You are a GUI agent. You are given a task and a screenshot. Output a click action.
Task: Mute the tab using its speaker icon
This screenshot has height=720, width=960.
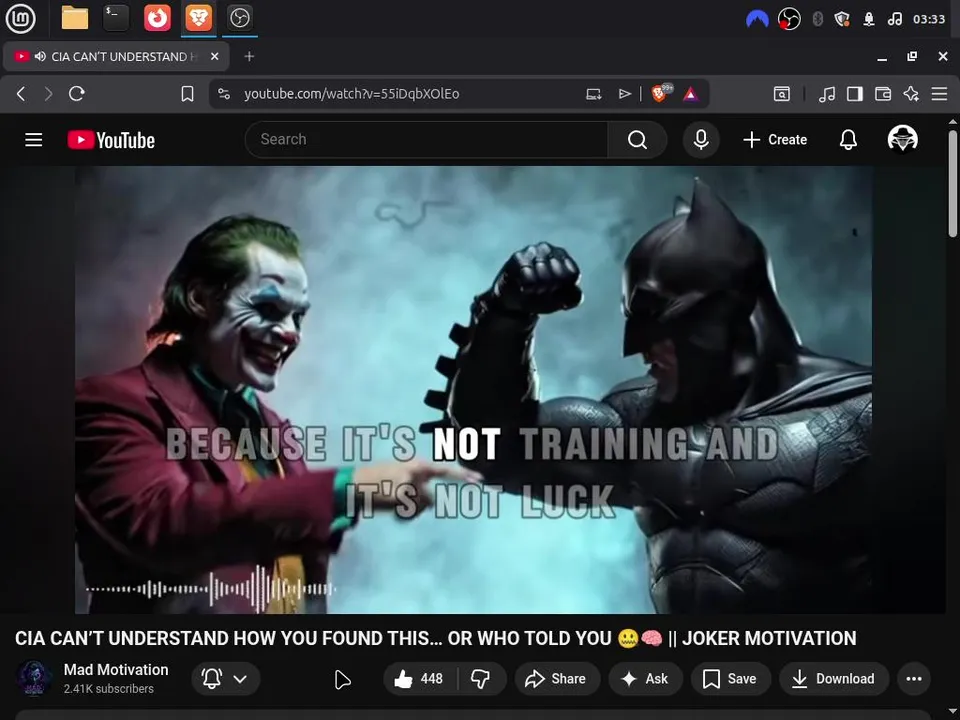click(40, 56)
